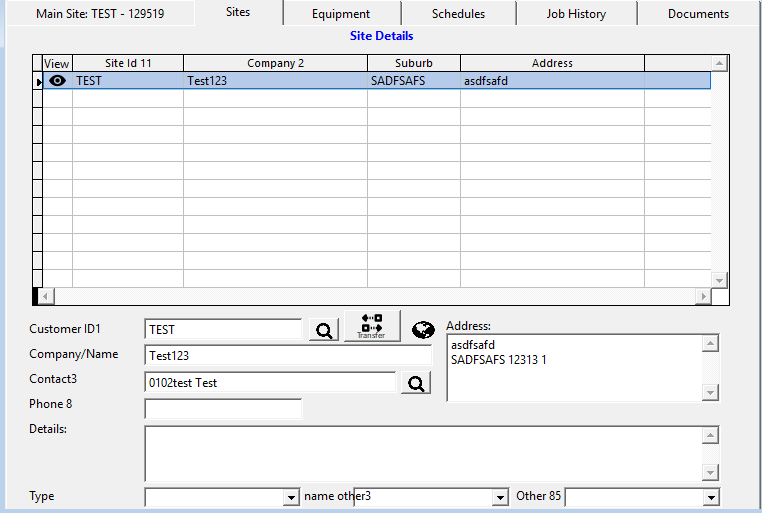Click the Suburb column header

click(x=413, y=63)
